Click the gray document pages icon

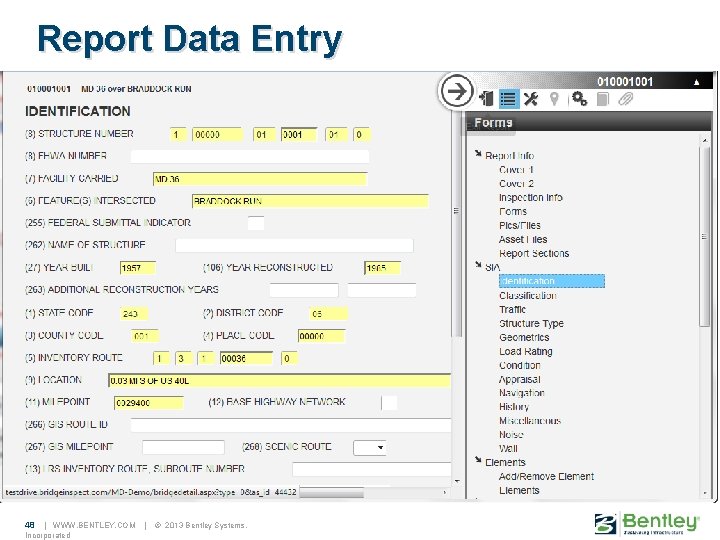point(602,99)
